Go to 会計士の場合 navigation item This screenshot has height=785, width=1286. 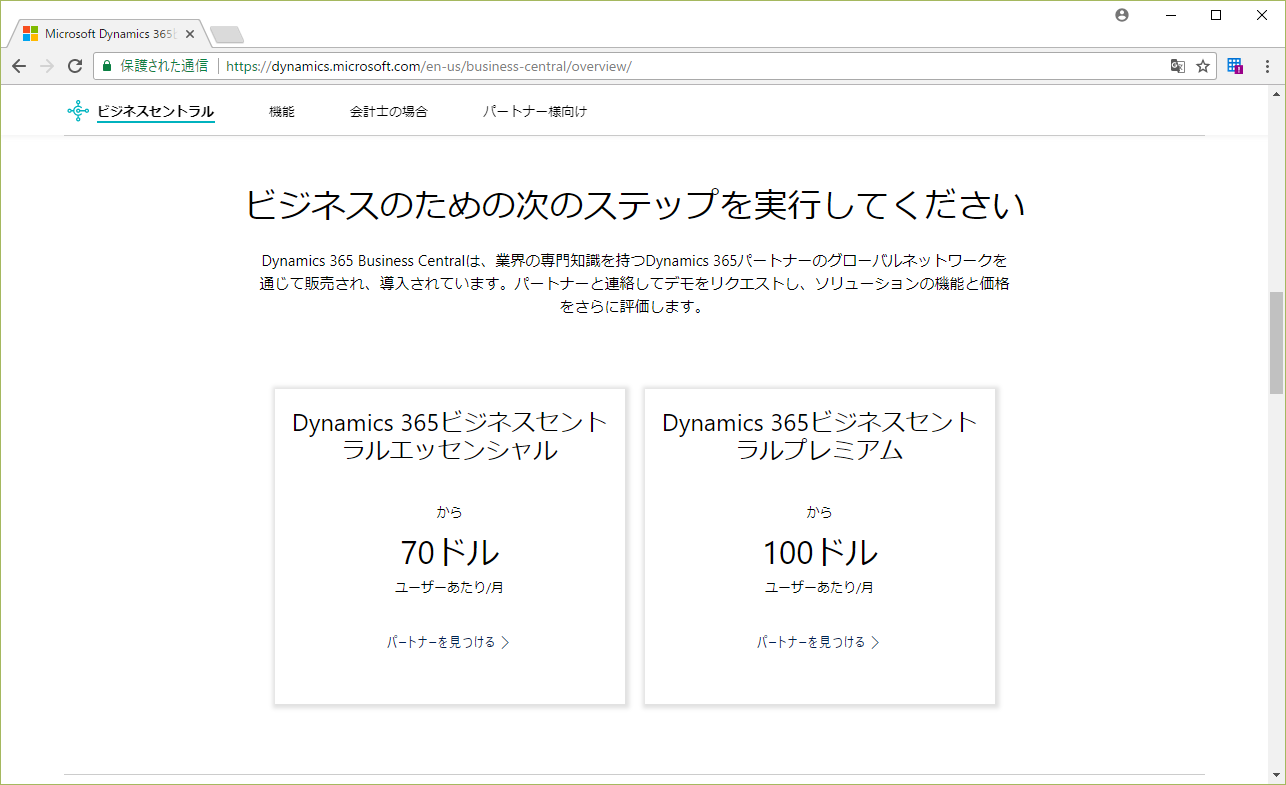coord(389,112)
